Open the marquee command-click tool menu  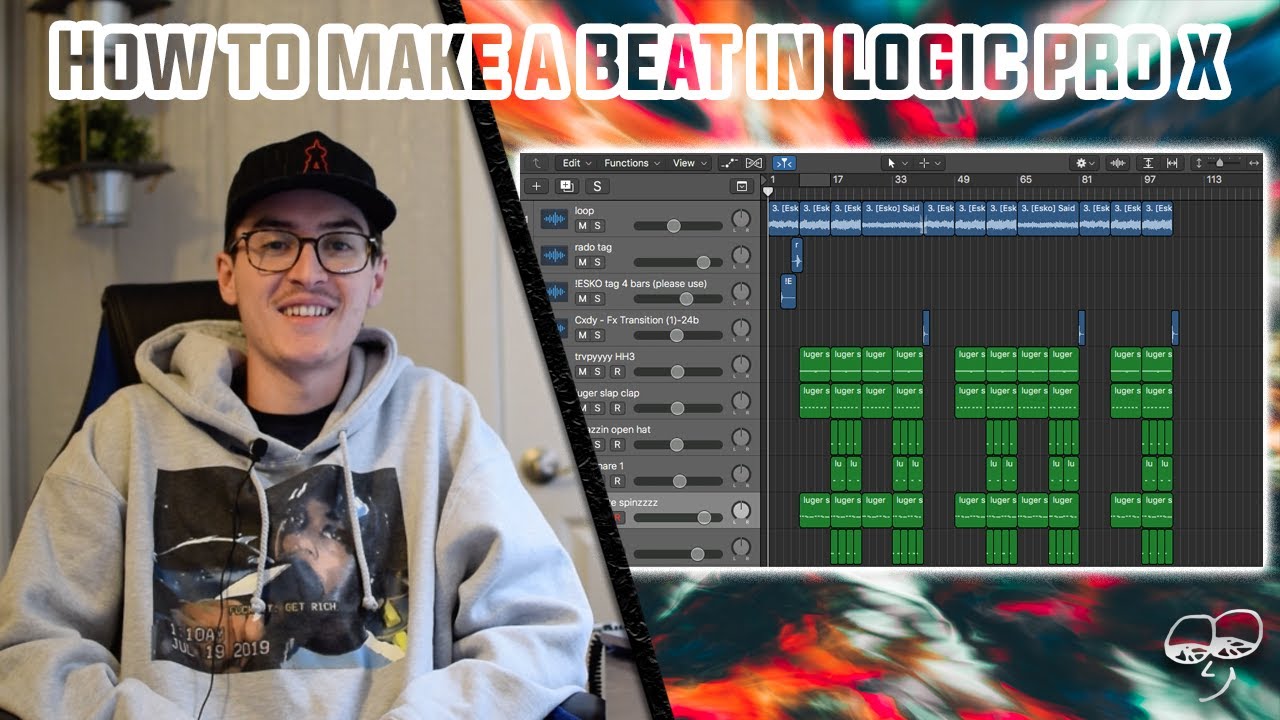930,163
